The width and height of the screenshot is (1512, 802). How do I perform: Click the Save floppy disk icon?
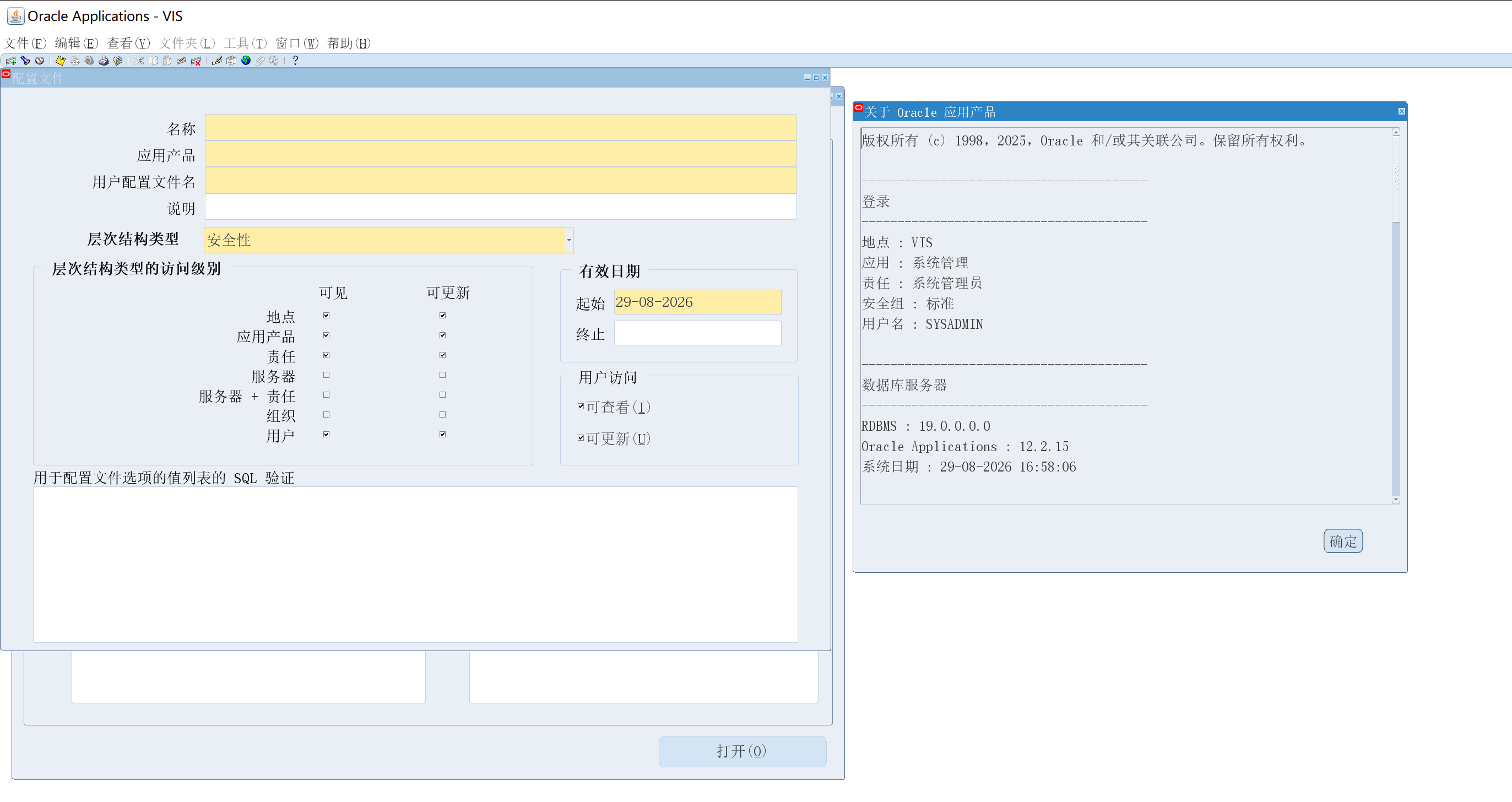61,61
